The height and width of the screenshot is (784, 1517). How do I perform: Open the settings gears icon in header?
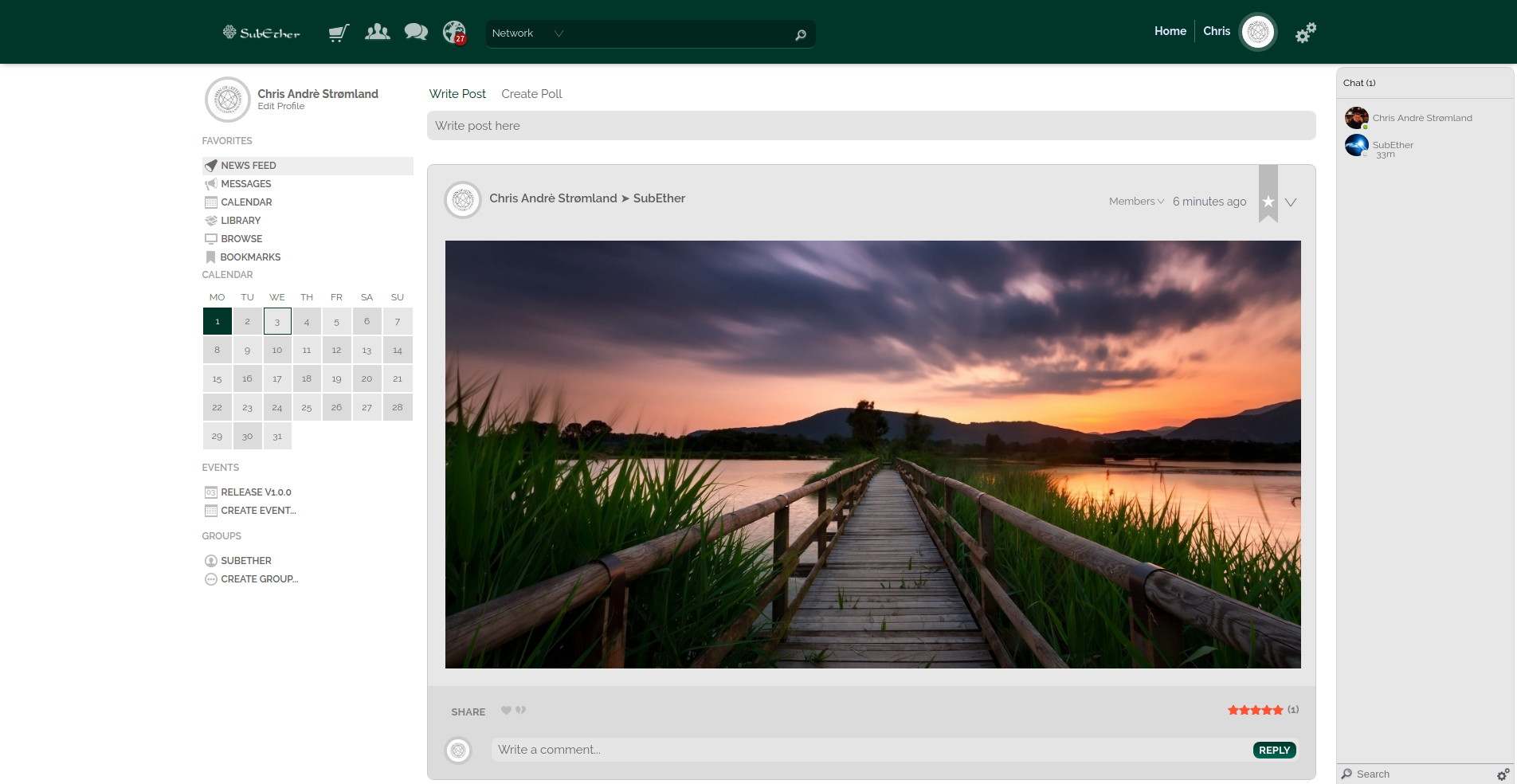(x=1305, y=33)
